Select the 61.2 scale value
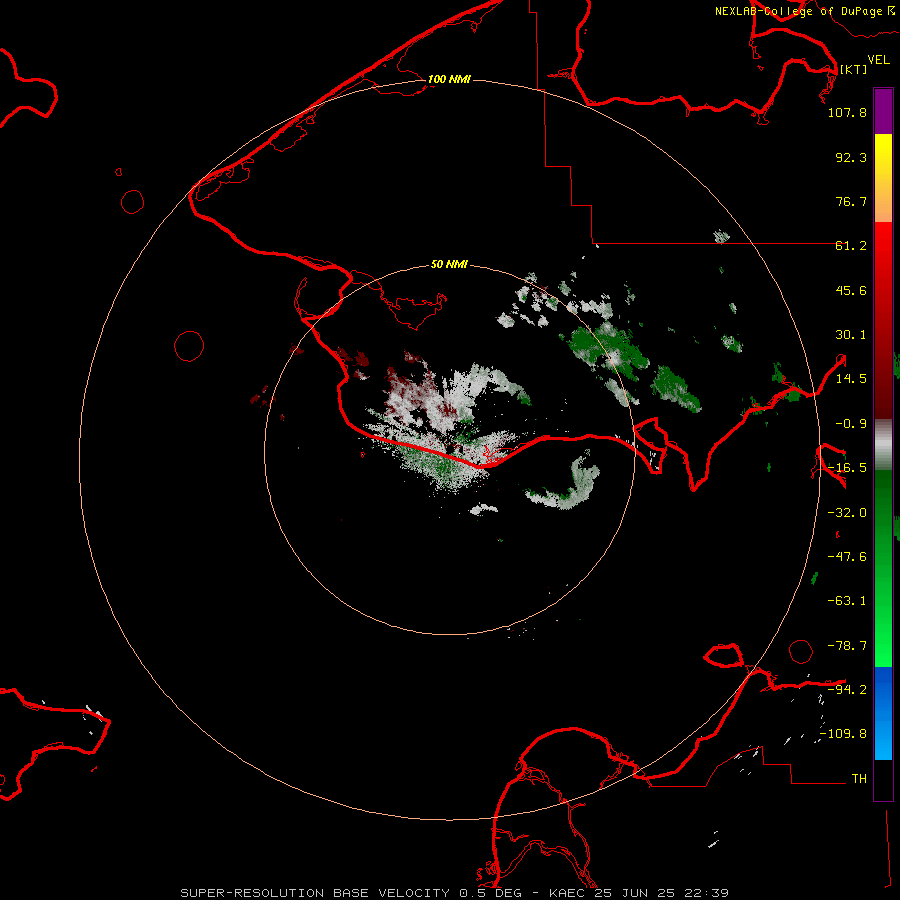Viewport: 900px width, 900px height. point(851,246)
